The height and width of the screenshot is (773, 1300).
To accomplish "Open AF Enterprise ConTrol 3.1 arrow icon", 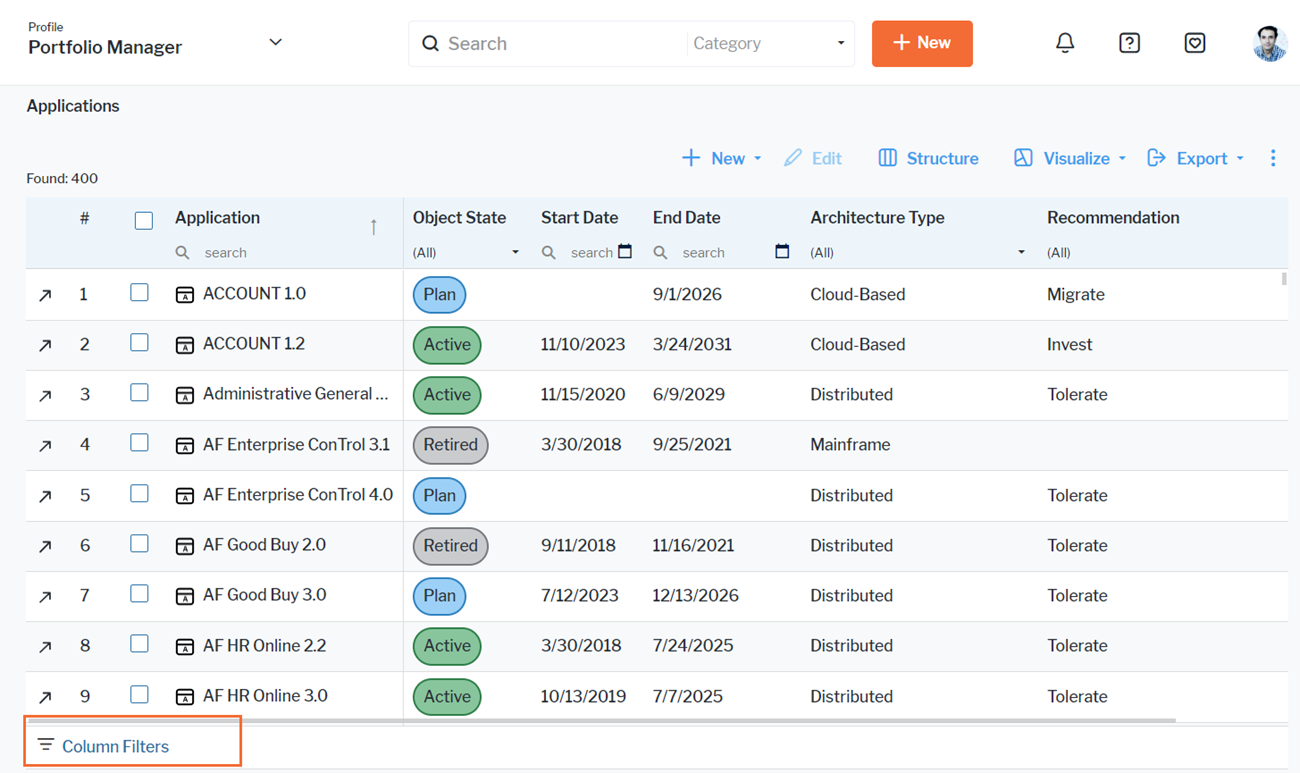I will tap(45, 445).
